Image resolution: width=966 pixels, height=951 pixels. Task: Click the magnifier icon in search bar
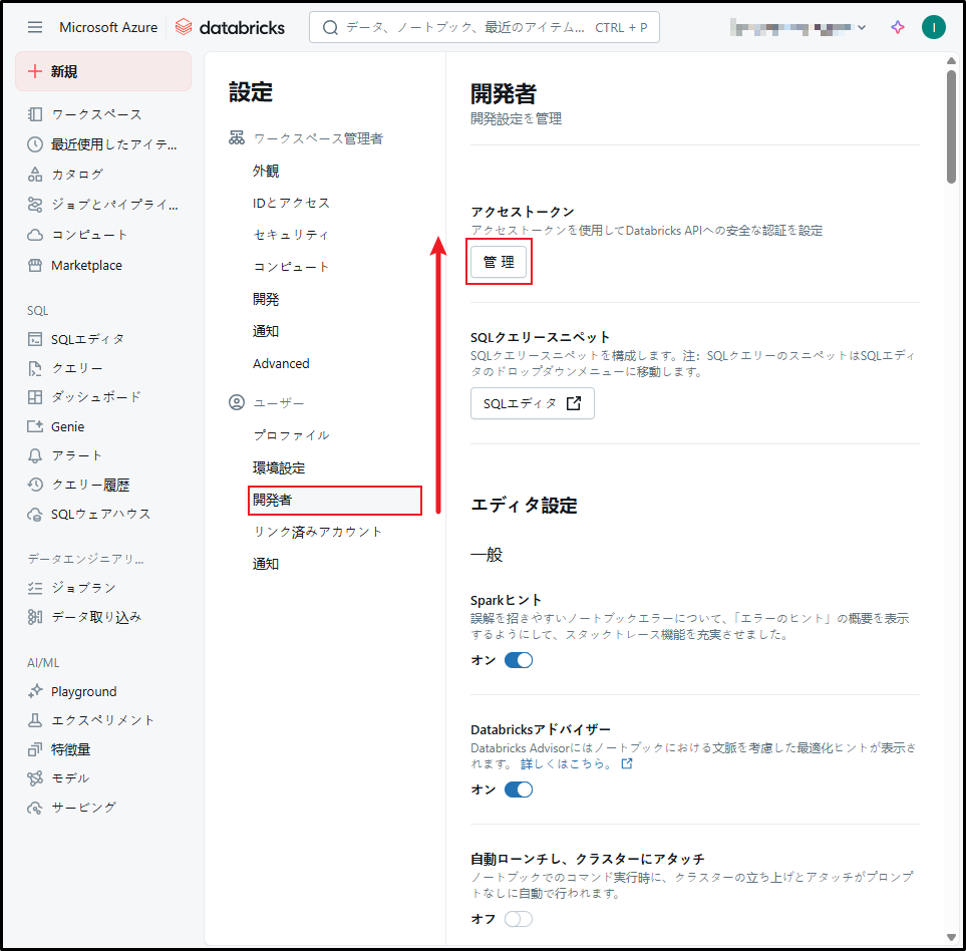(330, 28)
